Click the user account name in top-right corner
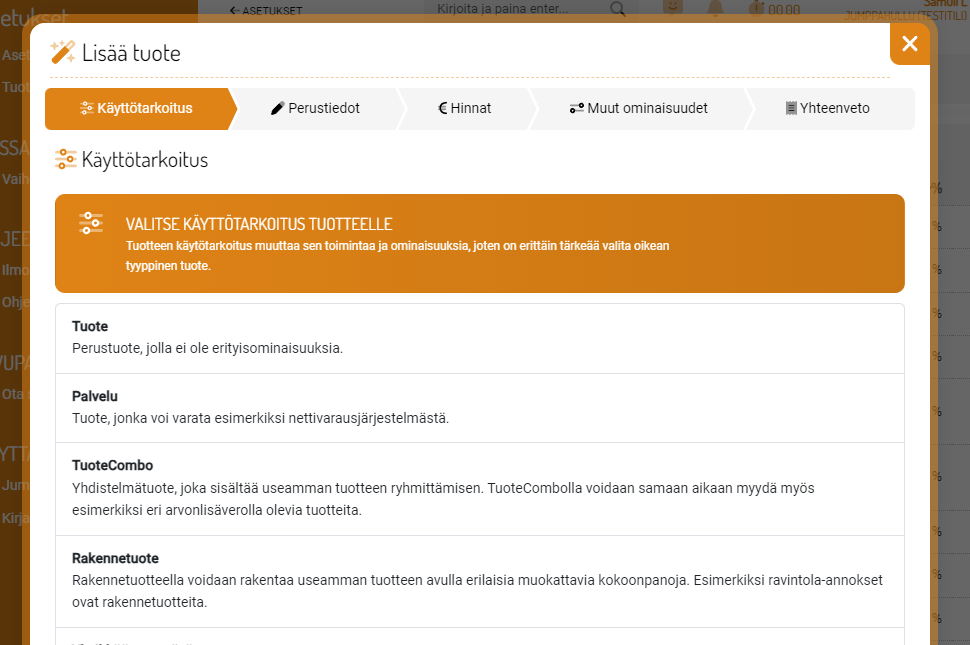 point(946,6)
